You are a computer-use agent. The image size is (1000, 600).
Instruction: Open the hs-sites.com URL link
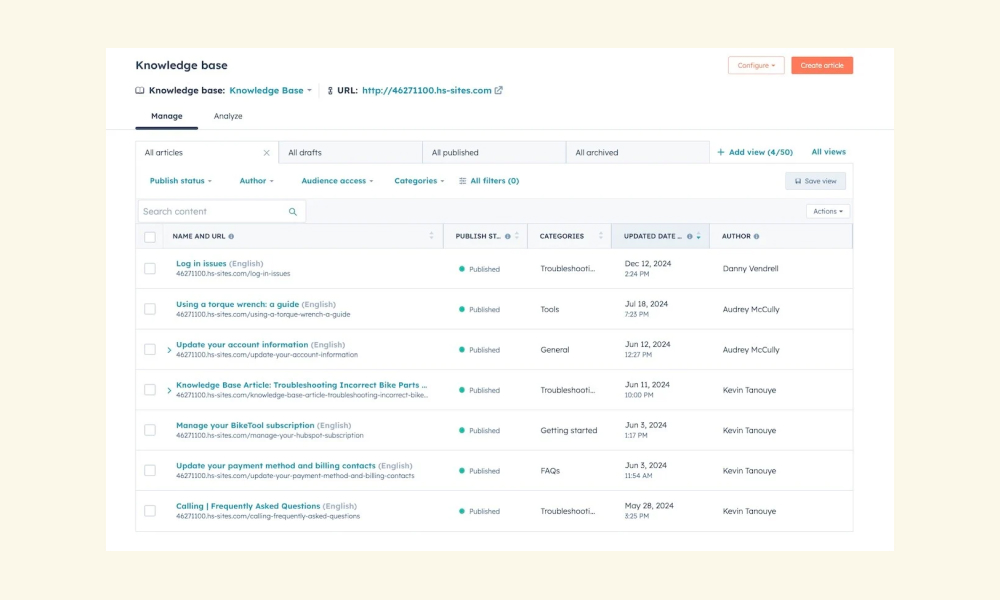[x=427, y=91]
